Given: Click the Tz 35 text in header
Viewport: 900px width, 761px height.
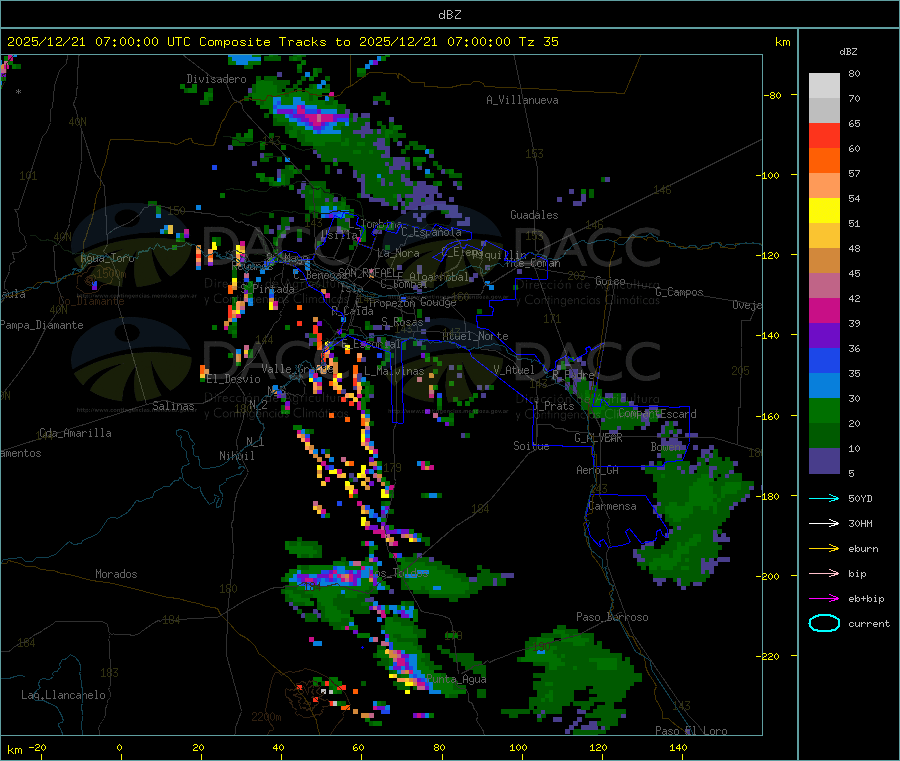Looking at the screenshot, I should tap(538, 42).
